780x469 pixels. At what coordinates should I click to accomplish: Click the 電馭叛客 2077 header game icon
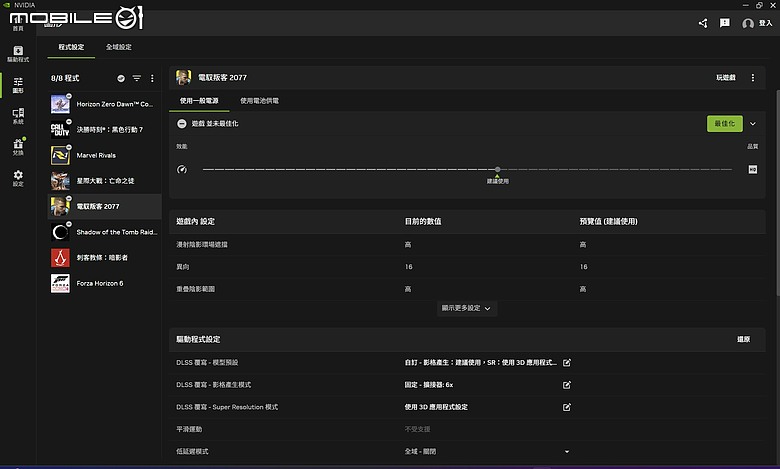(184, 78)
